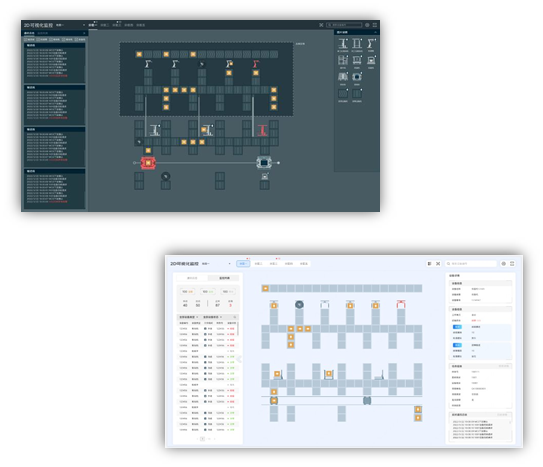The image size is (543, 467).
Task: Click the highlighted first tab in light header
Action: click(x=243, y=264)
